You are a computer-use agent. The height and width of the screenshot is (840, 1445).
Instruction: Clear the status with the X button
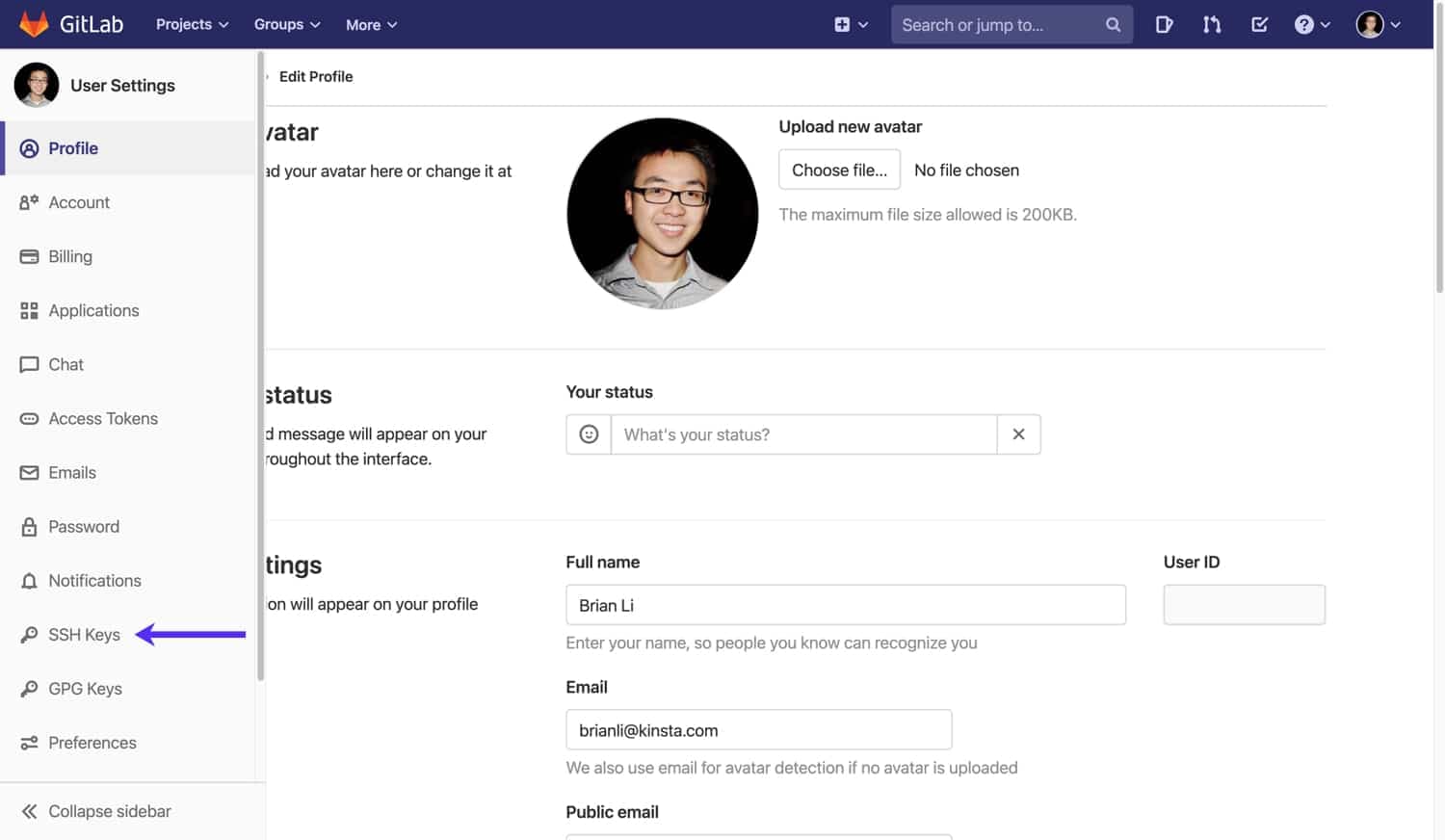point(1018,434)
